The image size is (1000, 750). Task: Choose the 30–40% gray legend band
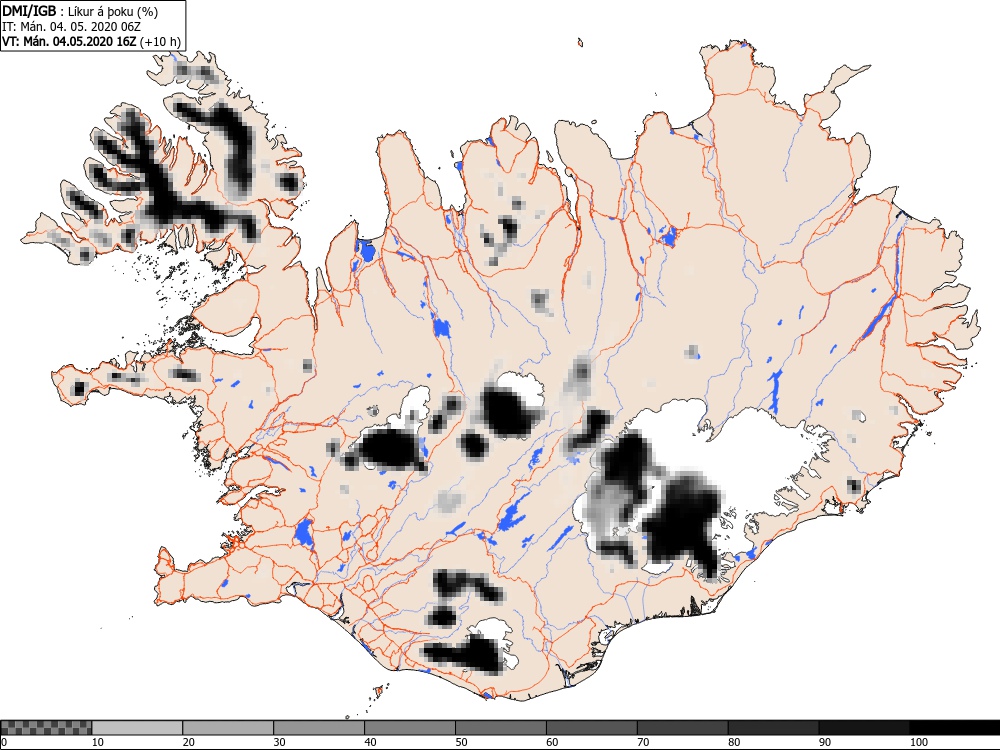(x=319, y=728)
